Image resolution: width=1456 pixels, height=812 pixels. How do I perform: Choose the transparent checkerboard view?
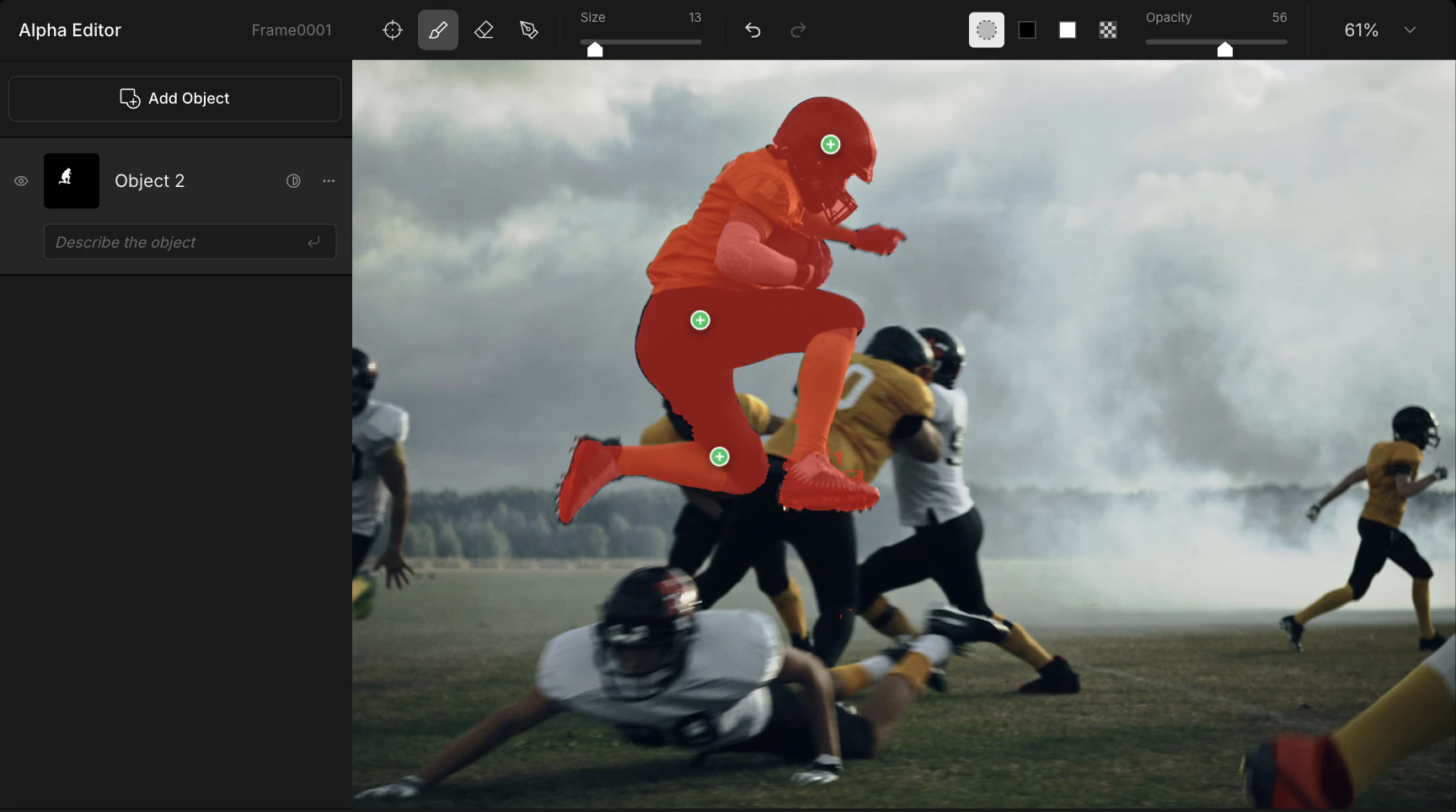tap(1108, 30)
